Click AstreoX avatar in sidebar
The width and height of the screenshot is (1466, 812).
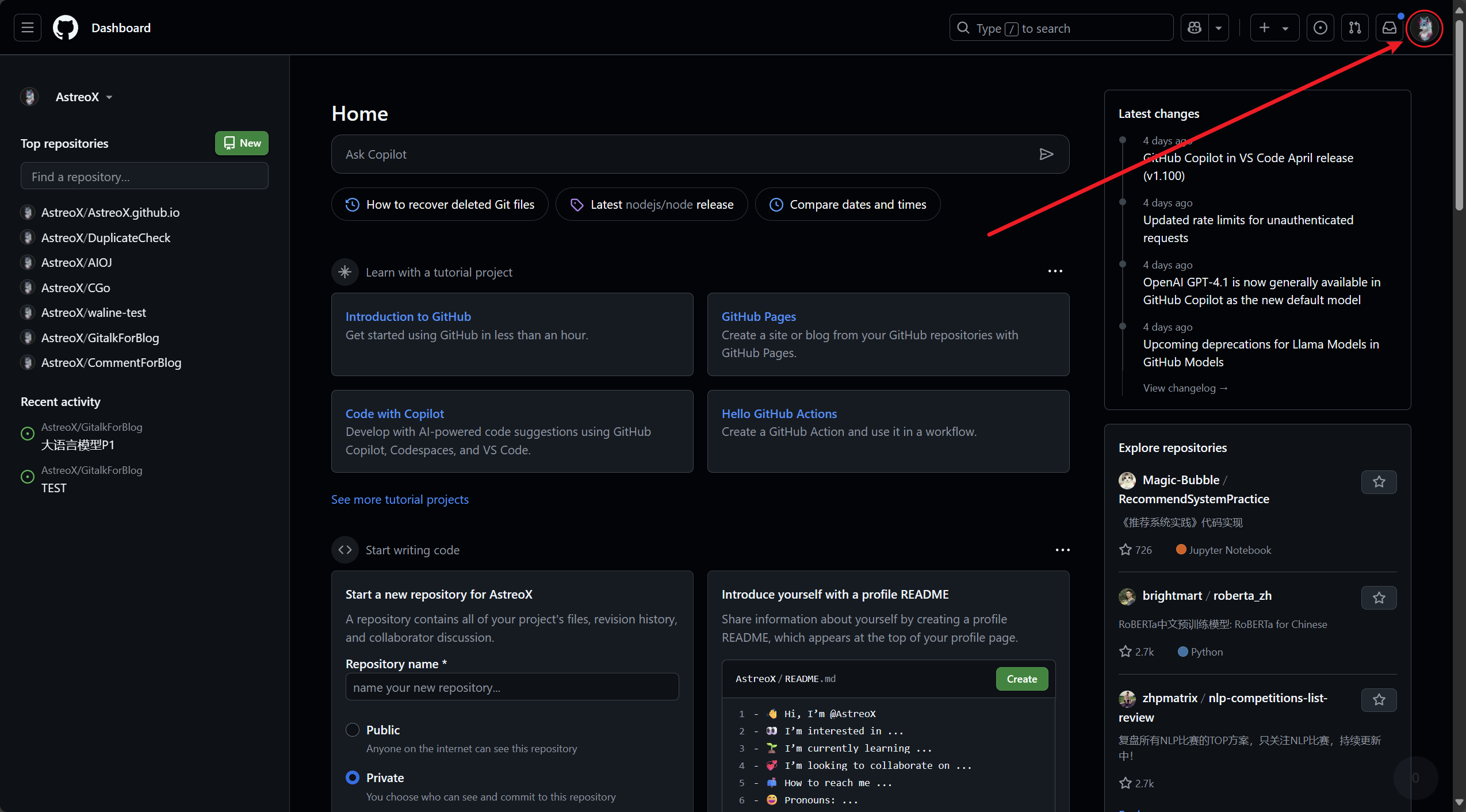(30, 97)
